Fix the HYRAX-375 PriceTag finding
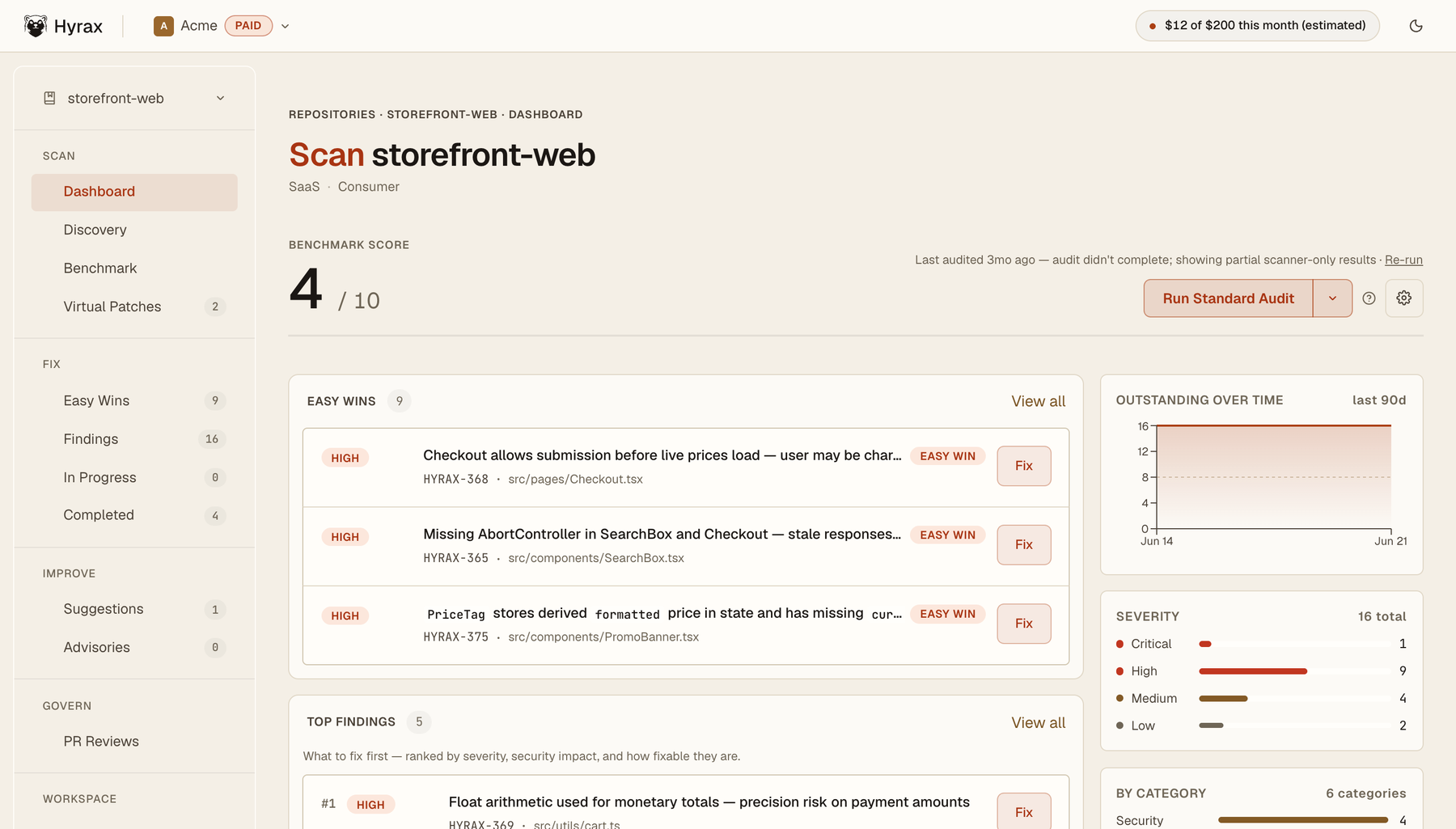Image resolution: width=1456 pixels, height=829 pixels. coord(1024,624)
